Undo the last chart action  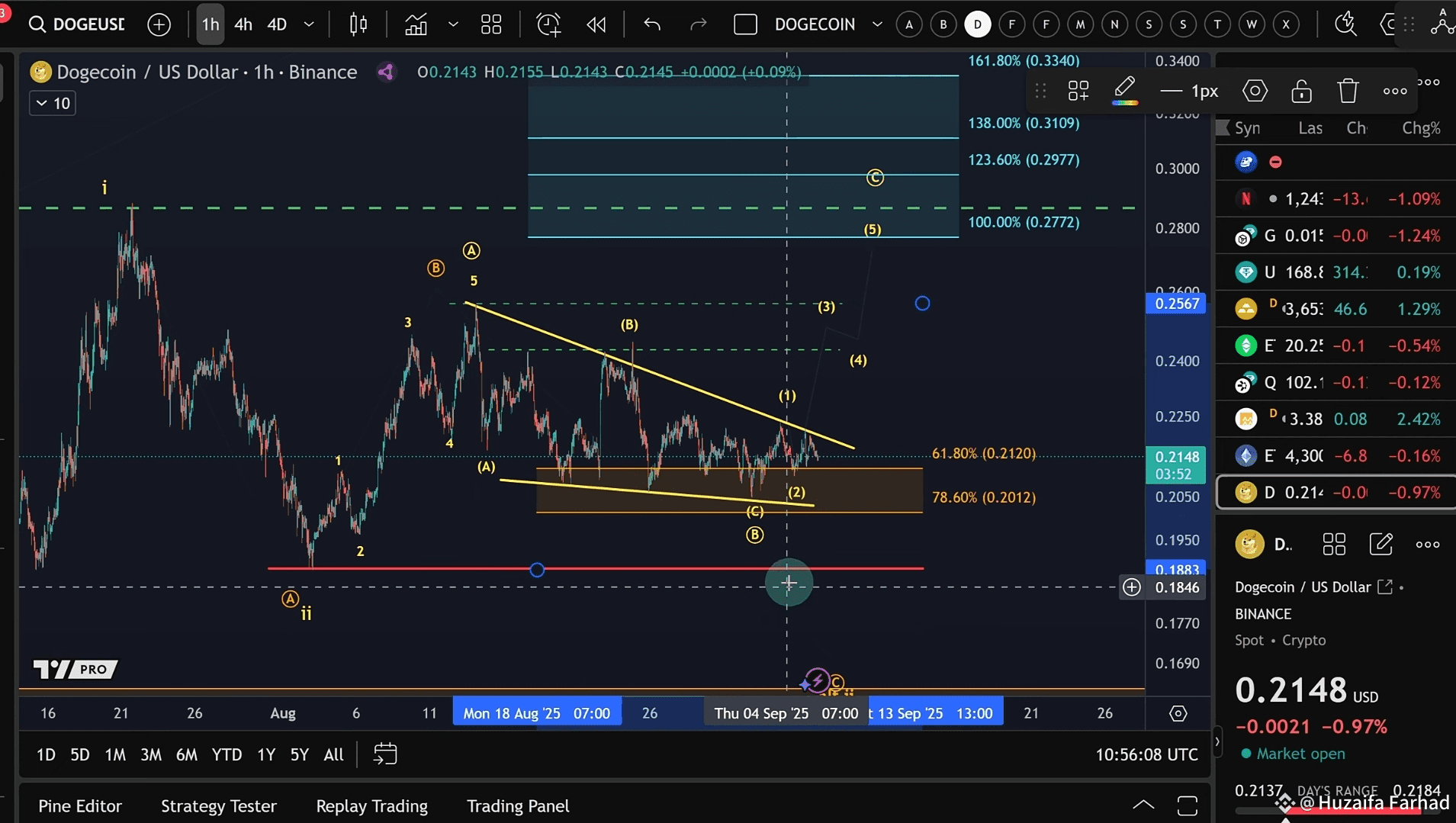click(651, 24)
